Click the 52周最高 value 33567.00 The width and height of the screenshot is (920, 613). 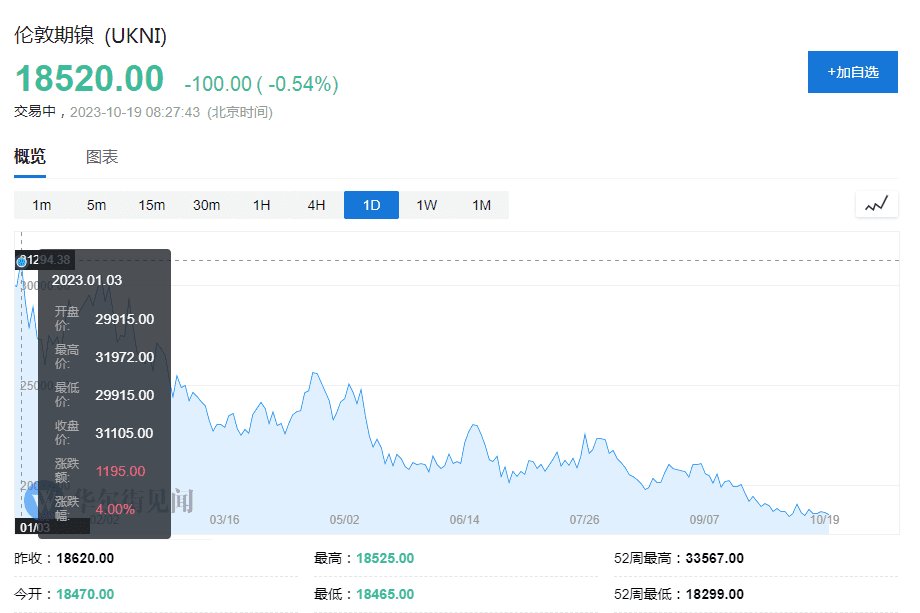(714, 558)
